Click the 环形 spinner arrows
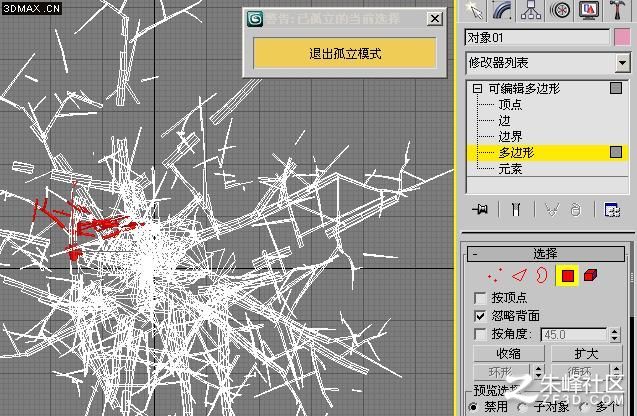Viewport: 637px width, 416px height. click(x=538, y=371)
